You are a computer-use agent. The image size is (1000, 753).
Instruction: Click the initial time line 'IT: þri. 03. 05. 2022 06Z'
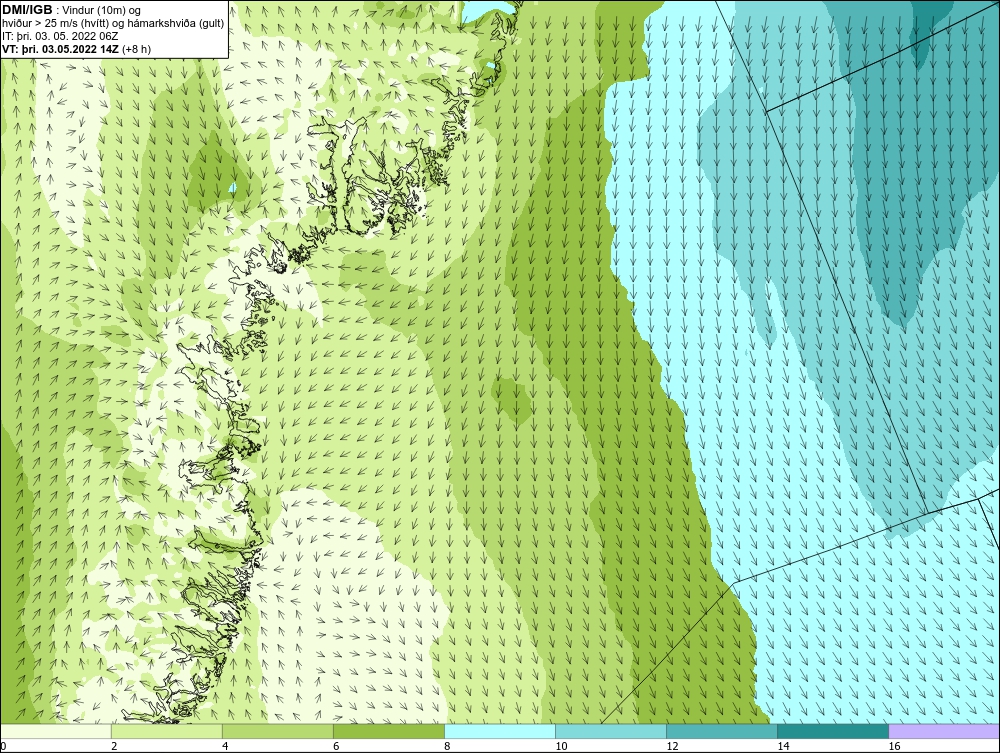[60, 36]
